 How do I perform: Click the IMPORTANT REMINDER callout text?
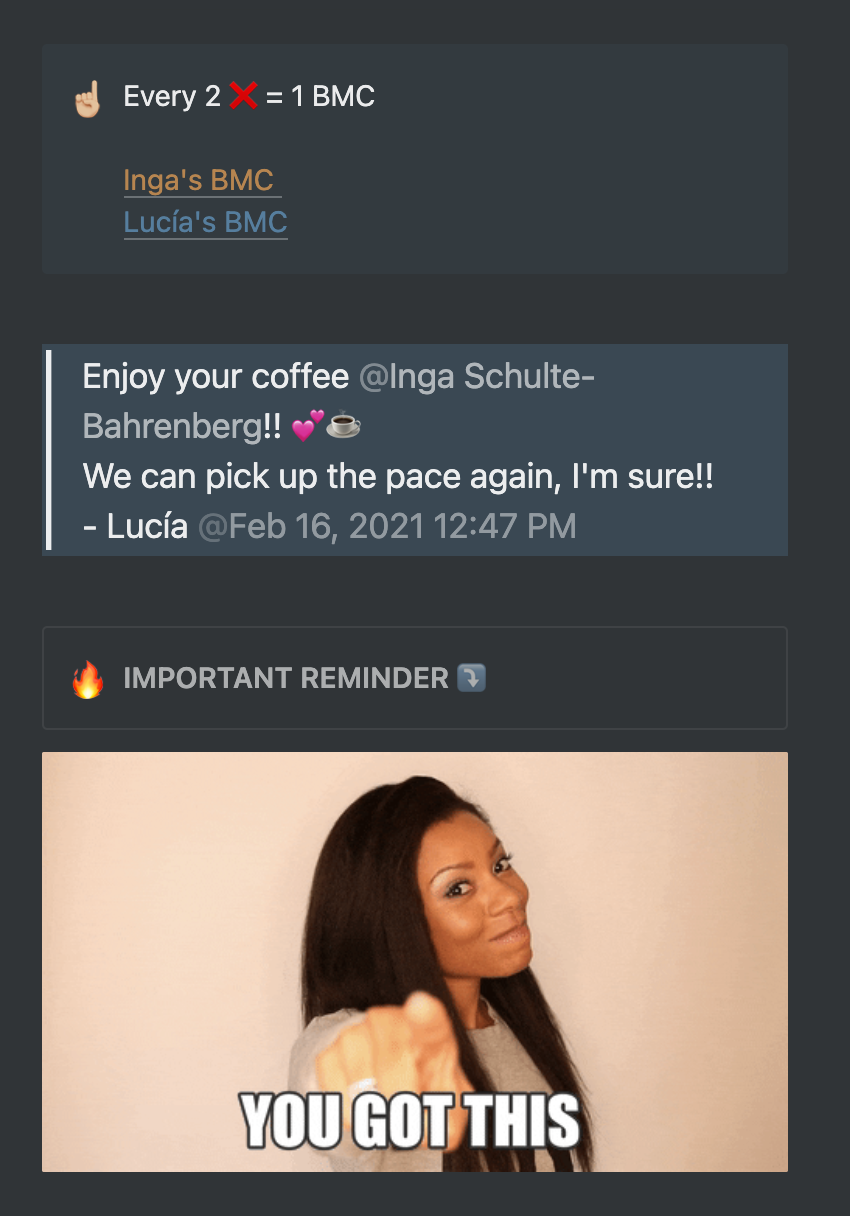(x=286, y=678)
